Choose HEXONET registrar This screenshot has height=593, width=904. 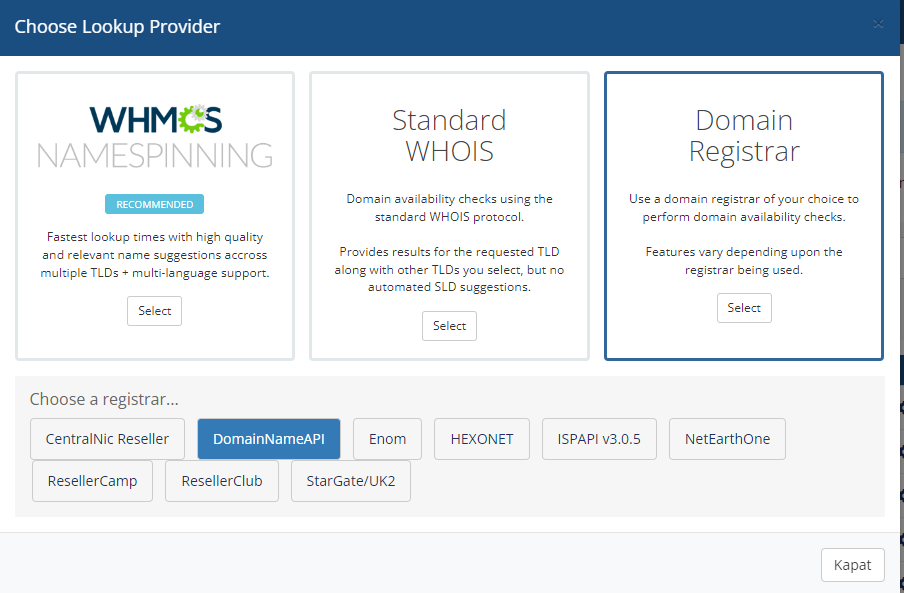click(x=482, y=439)
